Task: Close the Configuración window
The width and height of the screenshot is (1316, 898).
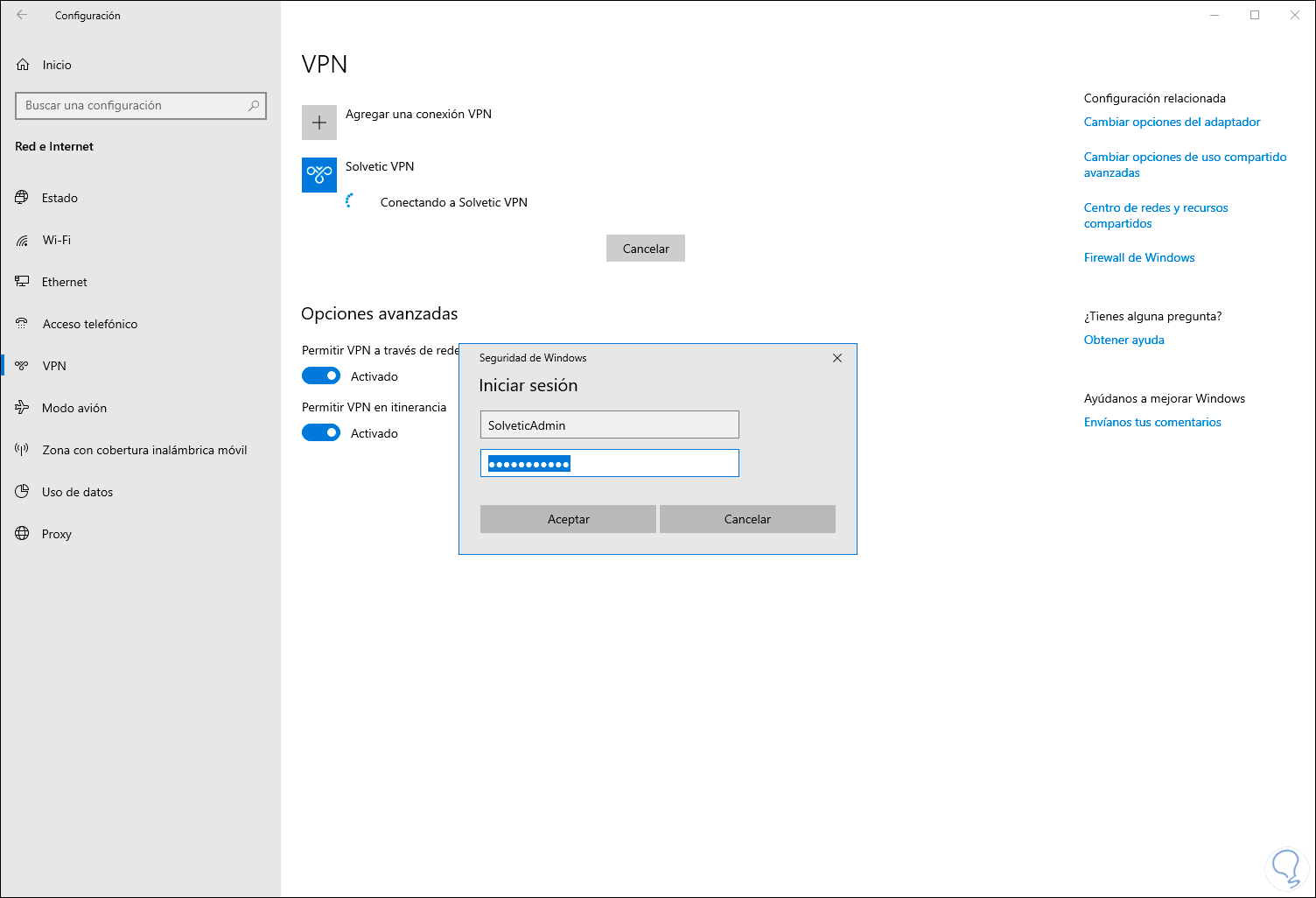Action: tap(1295, 15)
